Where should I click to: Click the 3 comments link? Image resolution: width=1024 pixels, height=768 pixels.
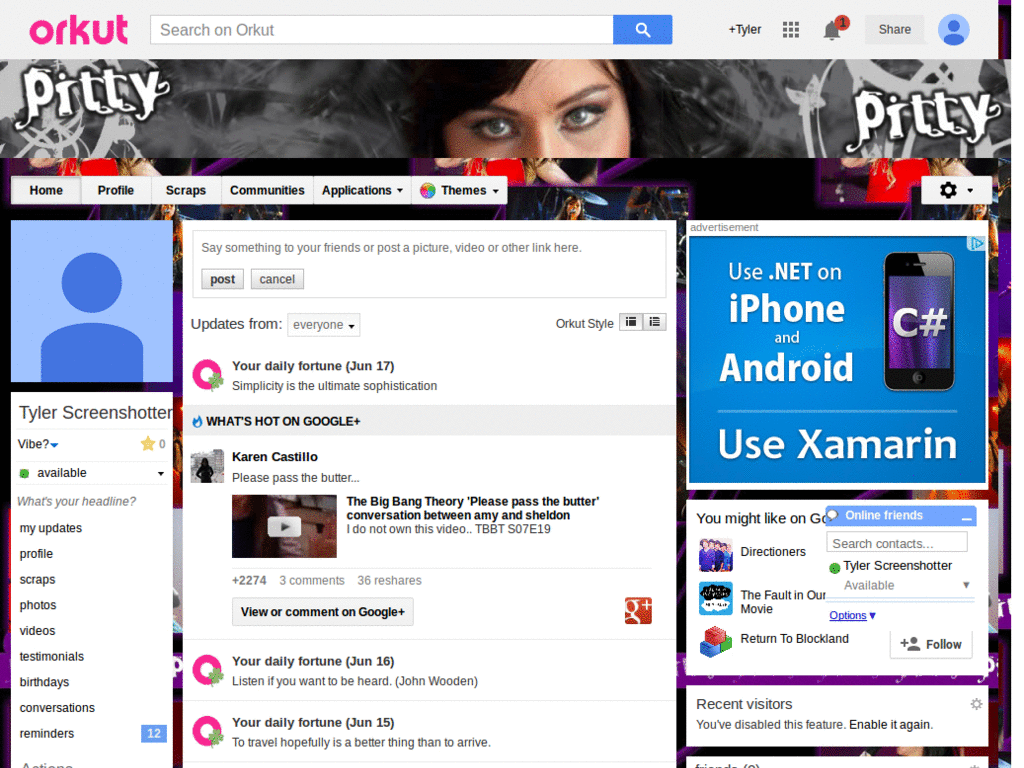(x=312, y=581)
